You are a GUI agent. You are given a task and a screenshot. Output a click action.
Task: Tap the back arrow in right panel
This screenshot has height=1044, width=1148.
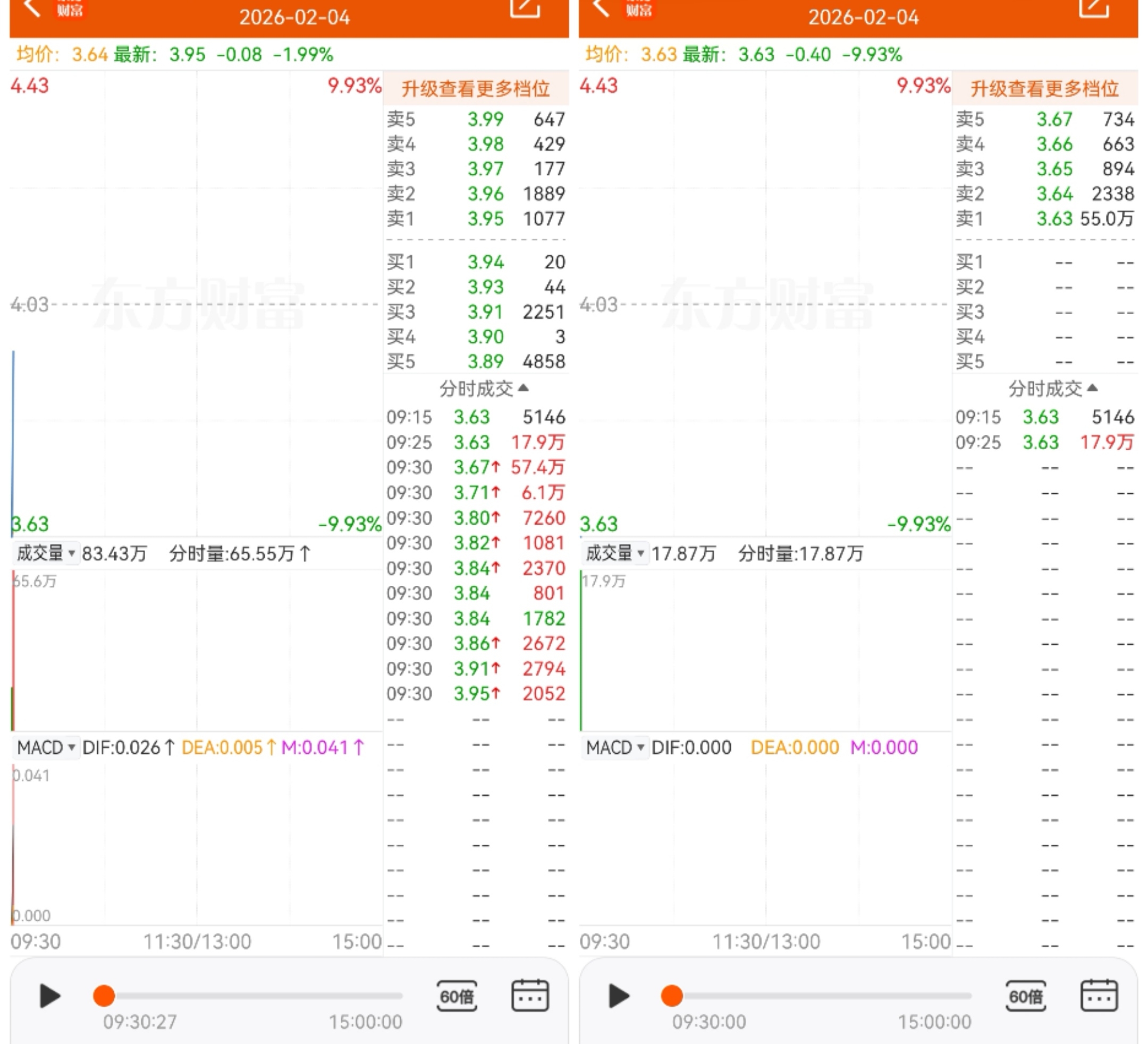tap(601, 8)
